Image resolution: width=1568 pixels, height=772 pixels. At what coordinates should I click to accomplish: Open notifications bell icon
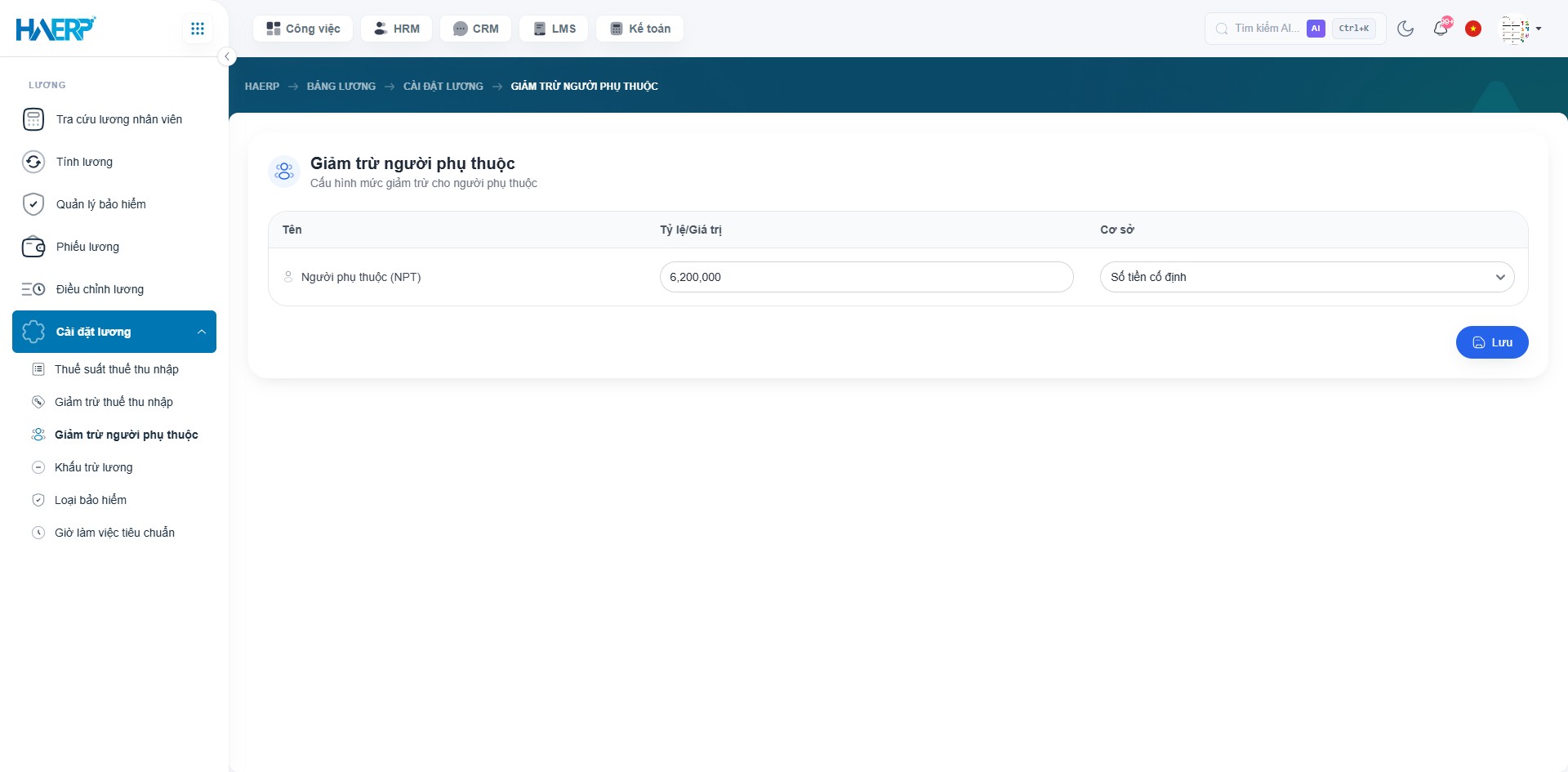(1441, 29)
